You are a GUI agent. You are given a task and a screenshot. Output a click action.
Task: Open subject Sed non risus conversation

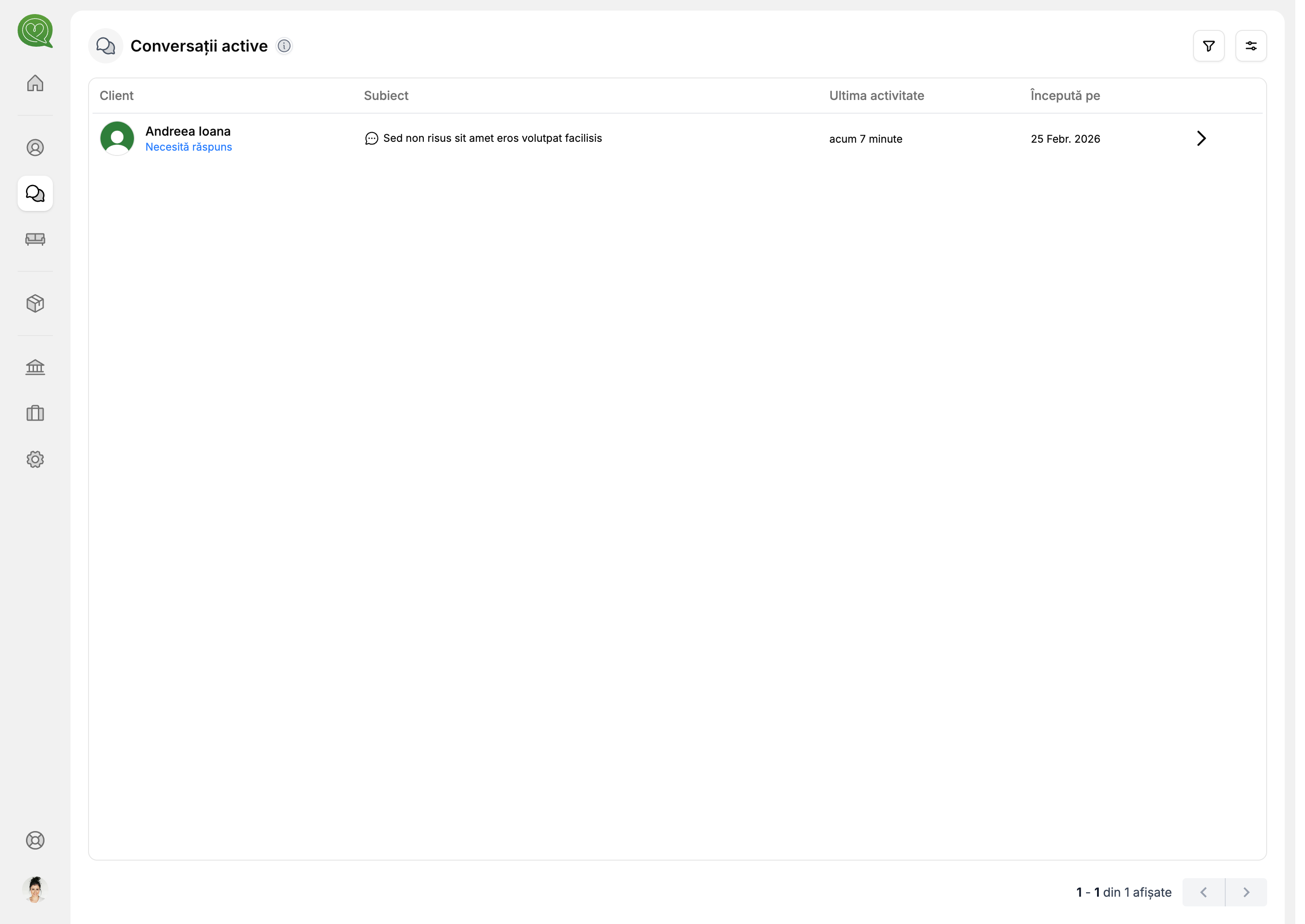coord(492,138)
